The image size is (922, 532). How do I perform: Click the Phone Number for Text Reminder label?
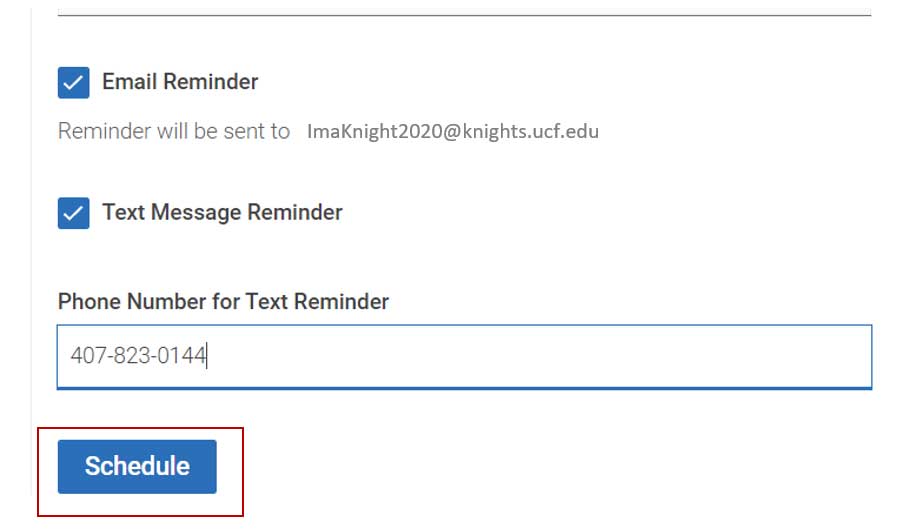pos(223,302)
